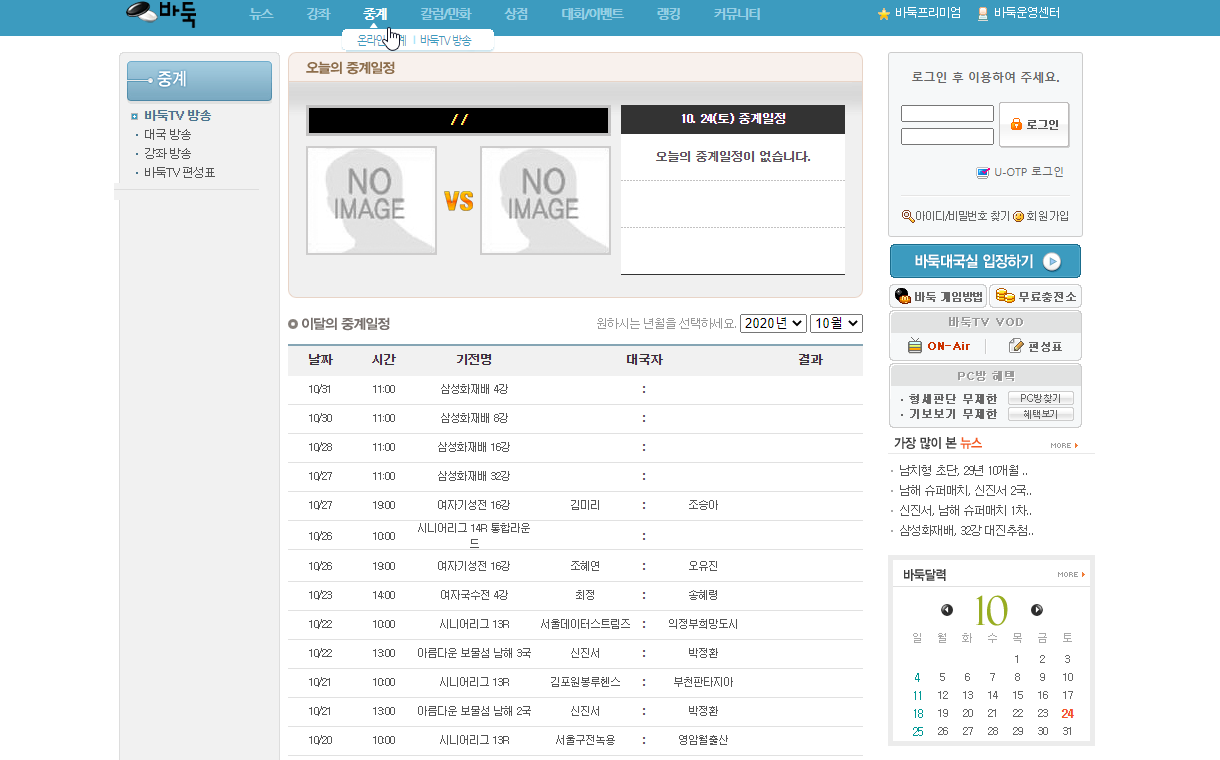Click the U-OTP 로그인 monitor icon
Viewport: 1220px width, 760px height.
click(983, 172)
